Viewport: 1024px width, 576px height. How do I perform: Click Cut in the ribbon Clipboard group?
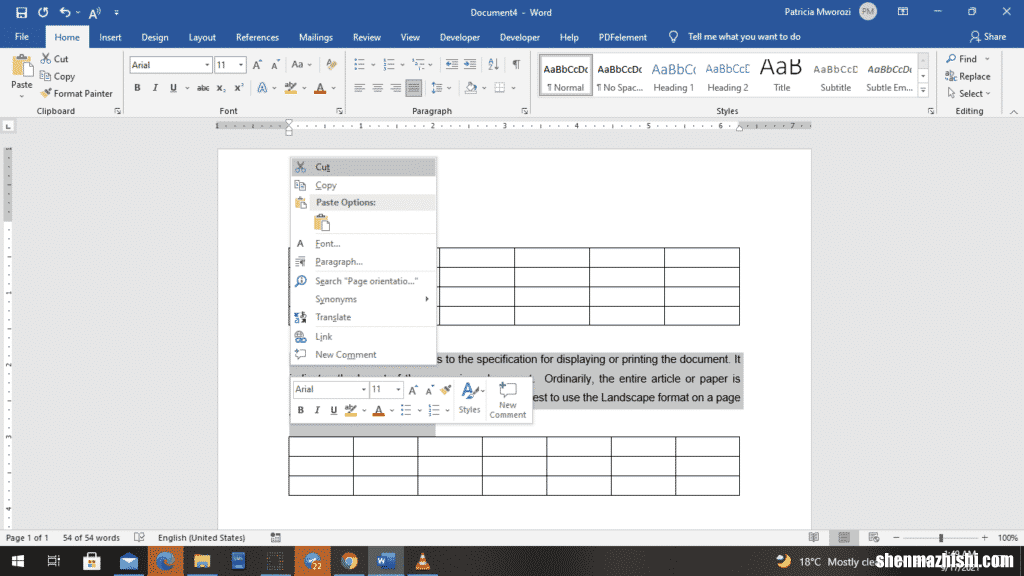click(55, 59)
